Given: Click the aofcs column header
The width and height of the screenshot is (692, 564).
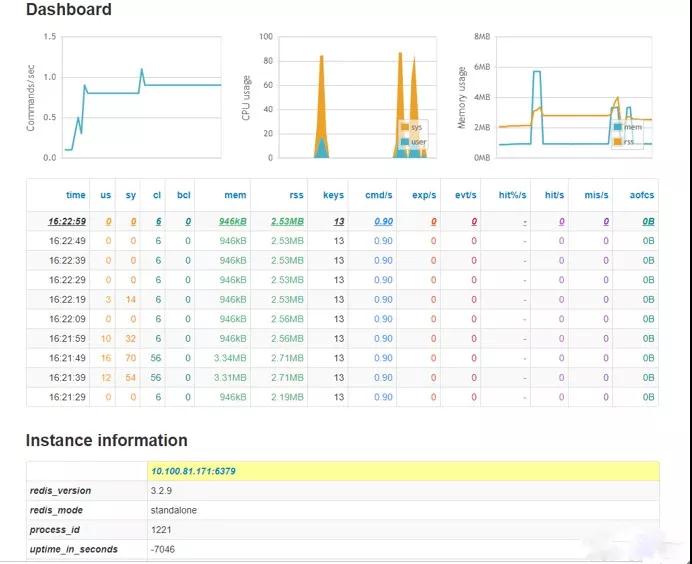Looking at the screenshot, I should pos(641,195).
